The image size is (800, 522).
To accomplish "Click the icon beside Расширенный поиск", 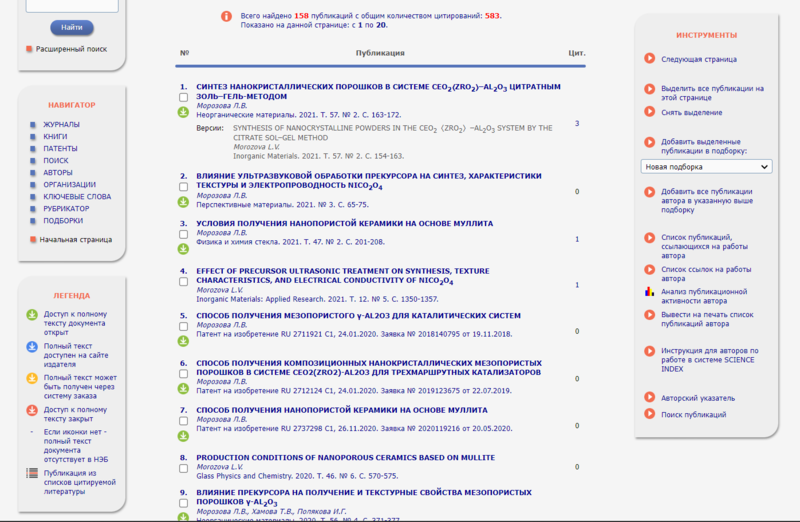I will [30, 48].
